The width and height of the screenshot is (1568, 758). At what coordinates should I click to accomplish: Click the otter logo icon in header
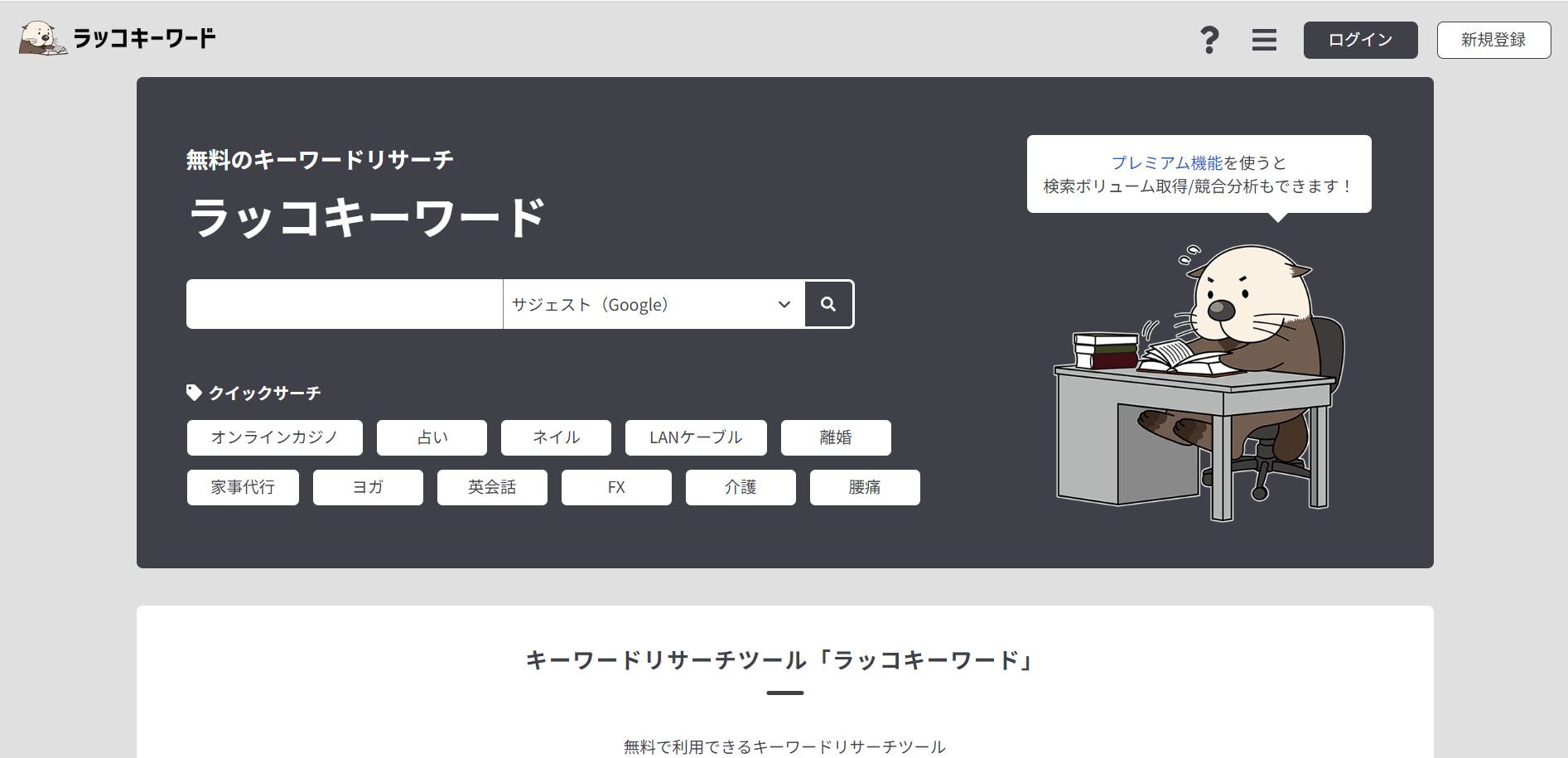pos(43,38)
